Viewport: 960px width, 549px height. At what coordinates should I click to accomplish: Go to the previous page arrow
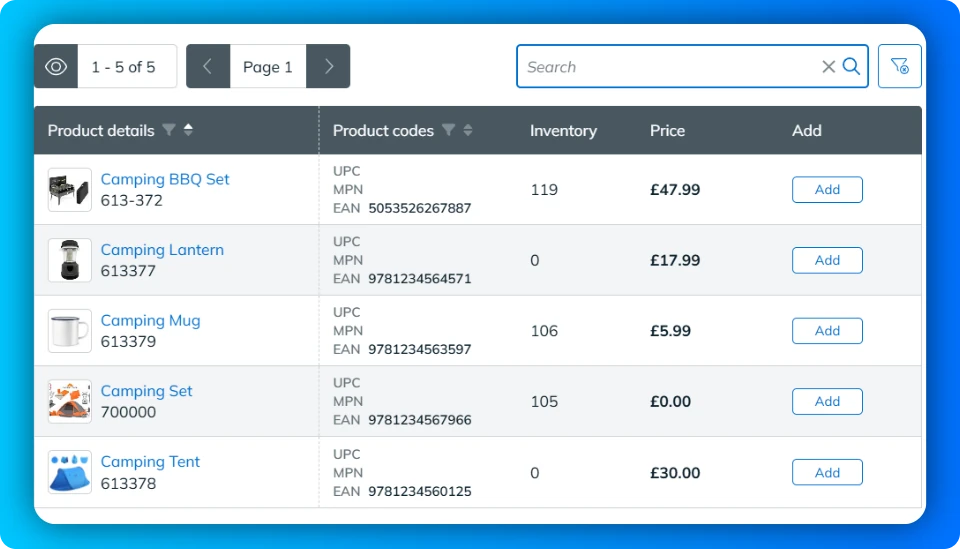208,66
